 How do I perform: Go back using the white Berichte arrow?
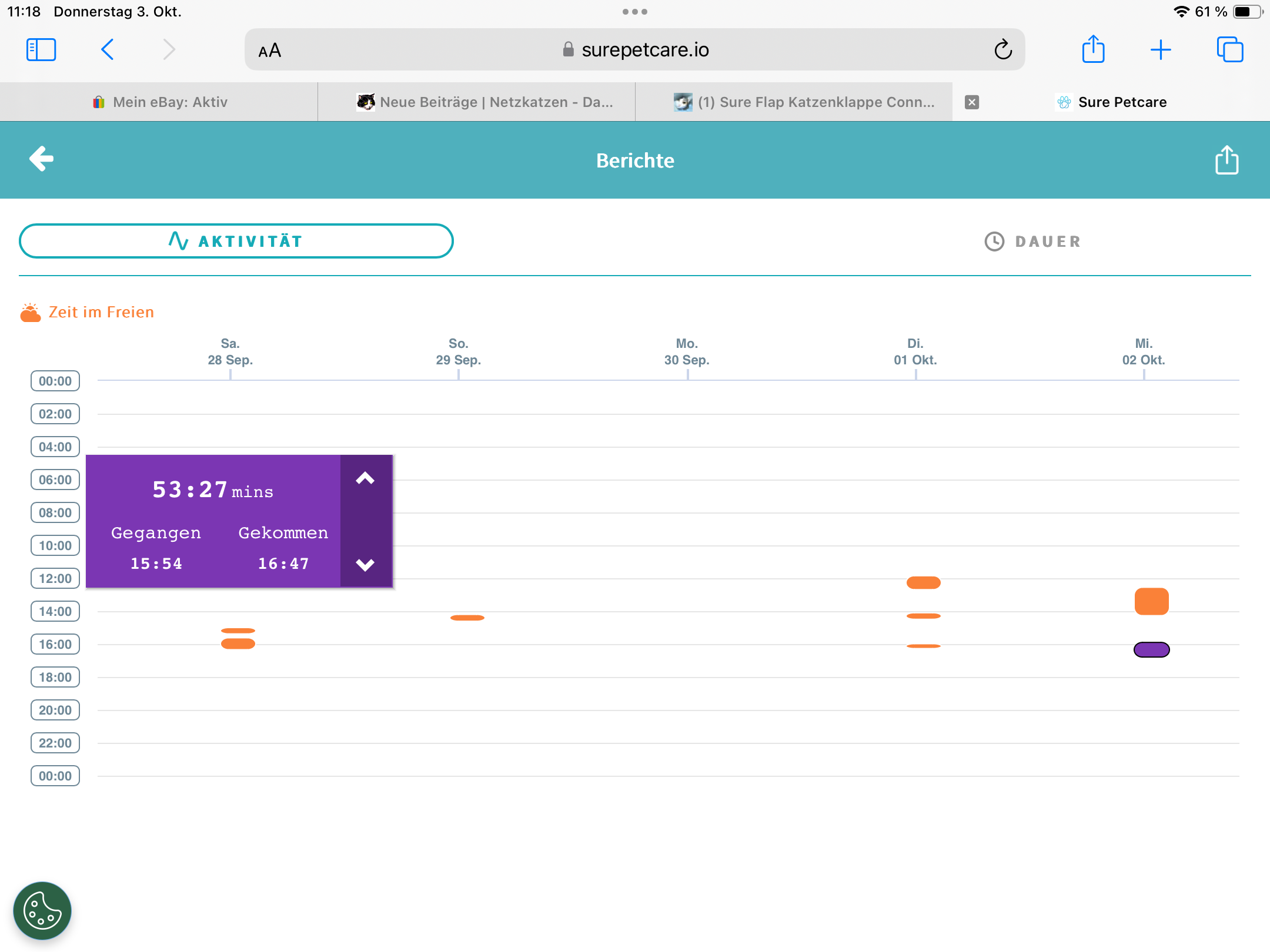click(x=42, y=159)
